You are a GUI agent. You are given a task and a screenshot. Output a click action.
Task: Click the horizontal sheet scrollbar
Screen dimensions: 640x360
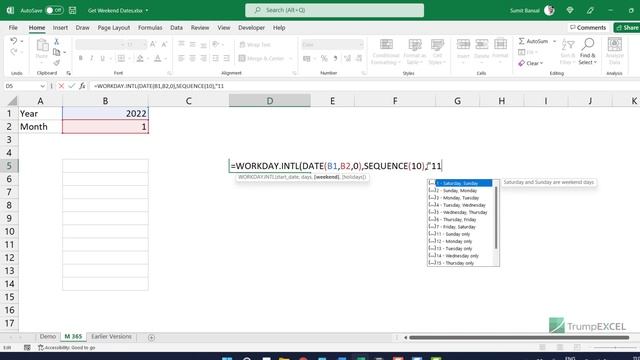click(519, 338)
